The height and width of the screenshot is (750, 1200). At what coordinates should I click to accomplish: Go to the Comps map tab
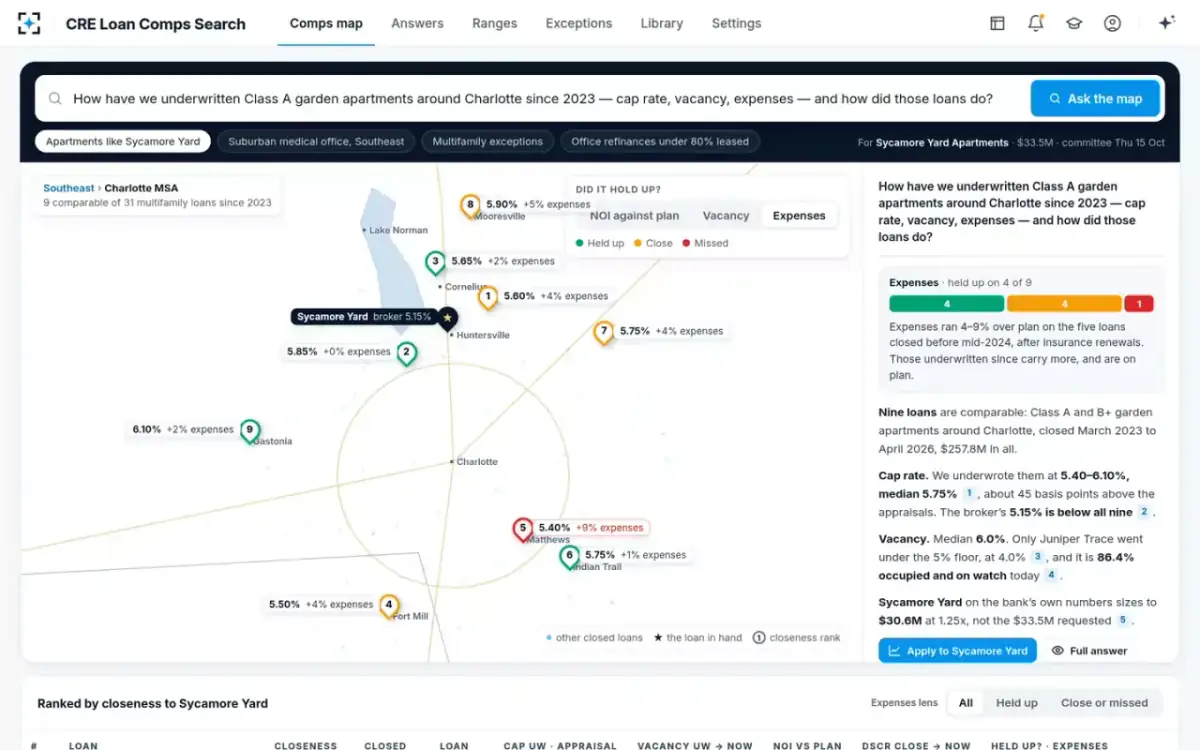(326, 23)
